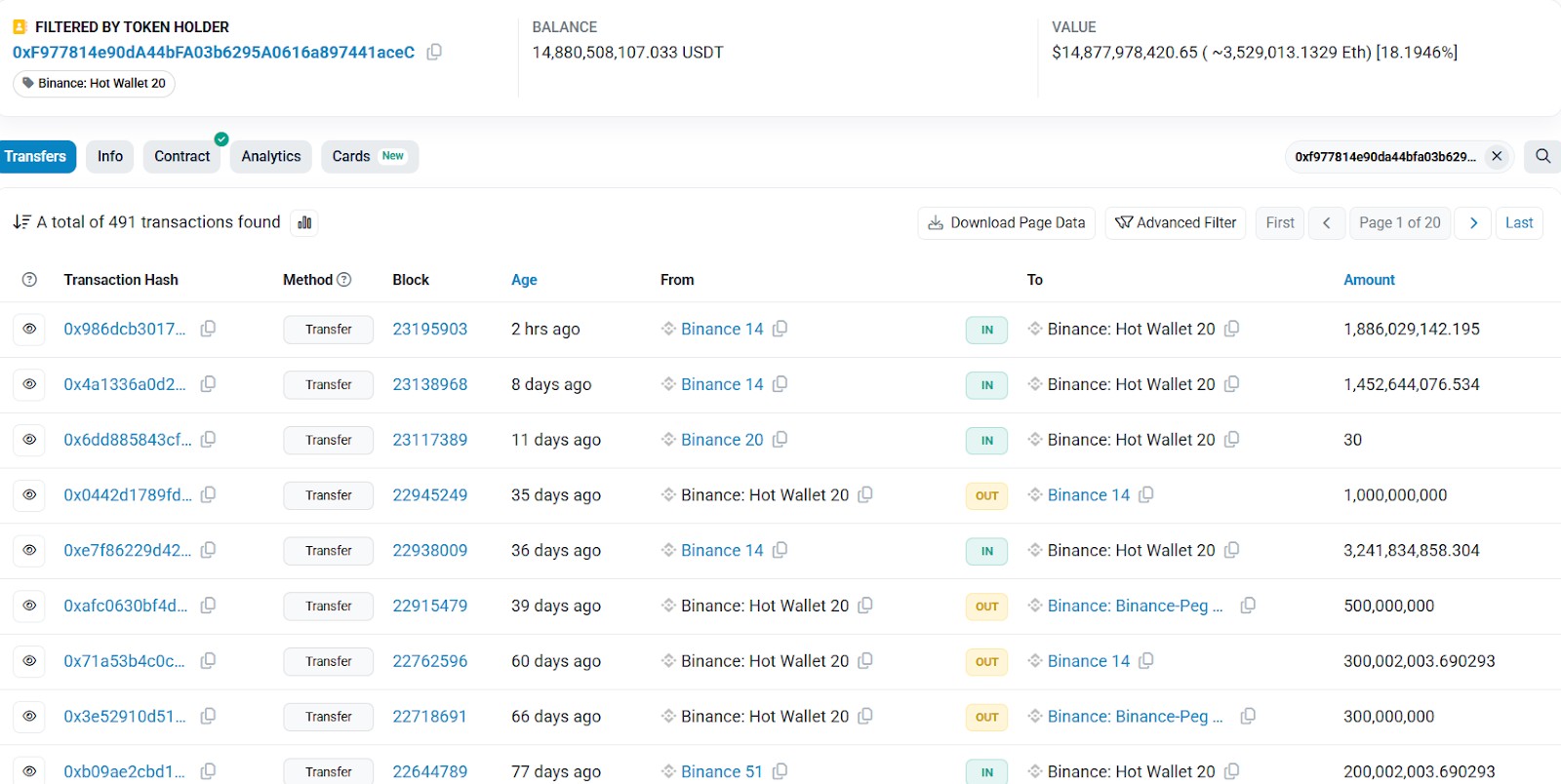1561x784 pixels.
Task: Copy transaction hash 0xe7f86229d42
Action: click(x=208, y=550)
